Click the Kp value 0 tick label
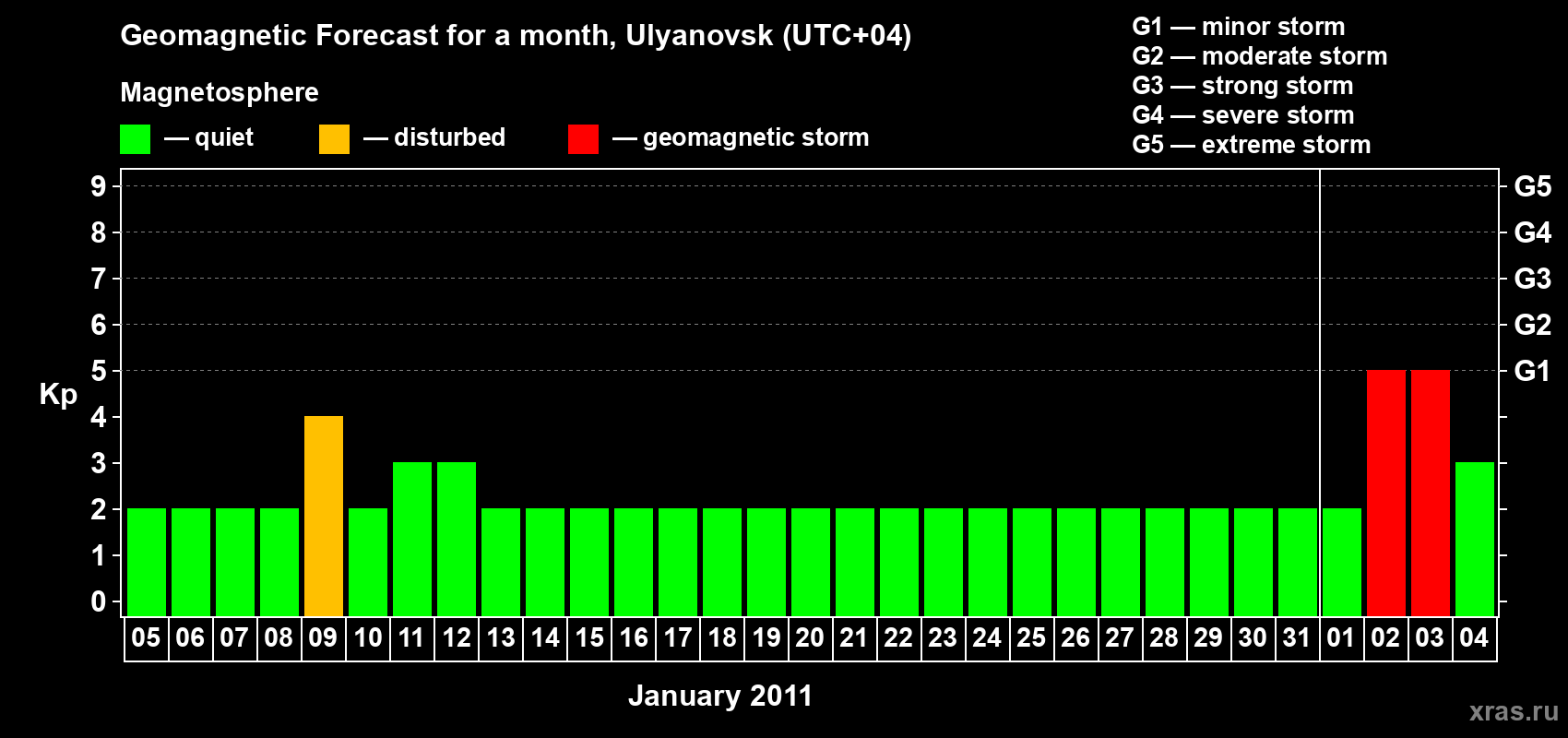 (99, 601)
